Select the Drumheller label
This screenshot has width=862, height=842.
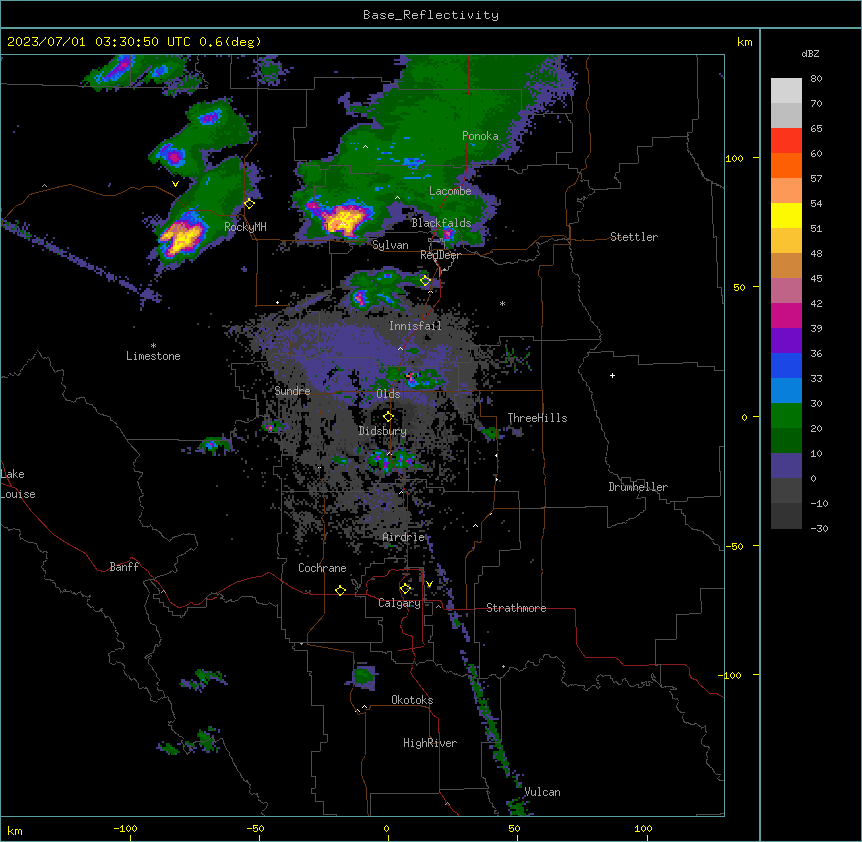point(638,487)
